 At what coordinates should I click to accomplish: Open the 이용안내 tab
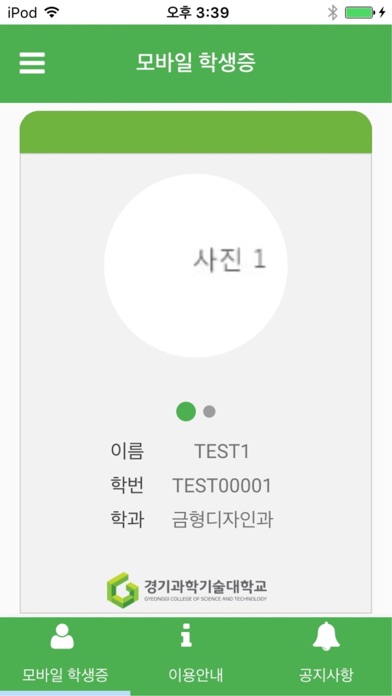coord(196,675)
